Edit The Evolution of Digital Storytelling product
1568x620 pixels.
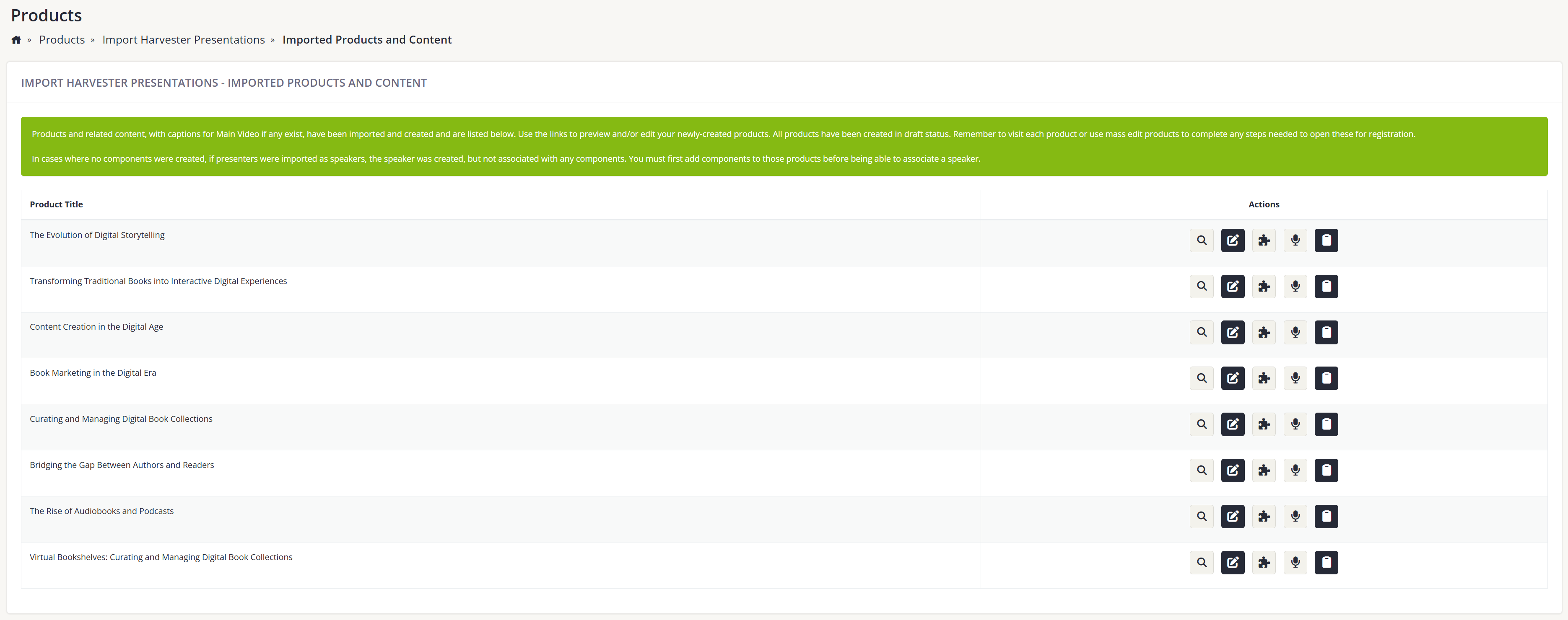tap(1232, 240)
